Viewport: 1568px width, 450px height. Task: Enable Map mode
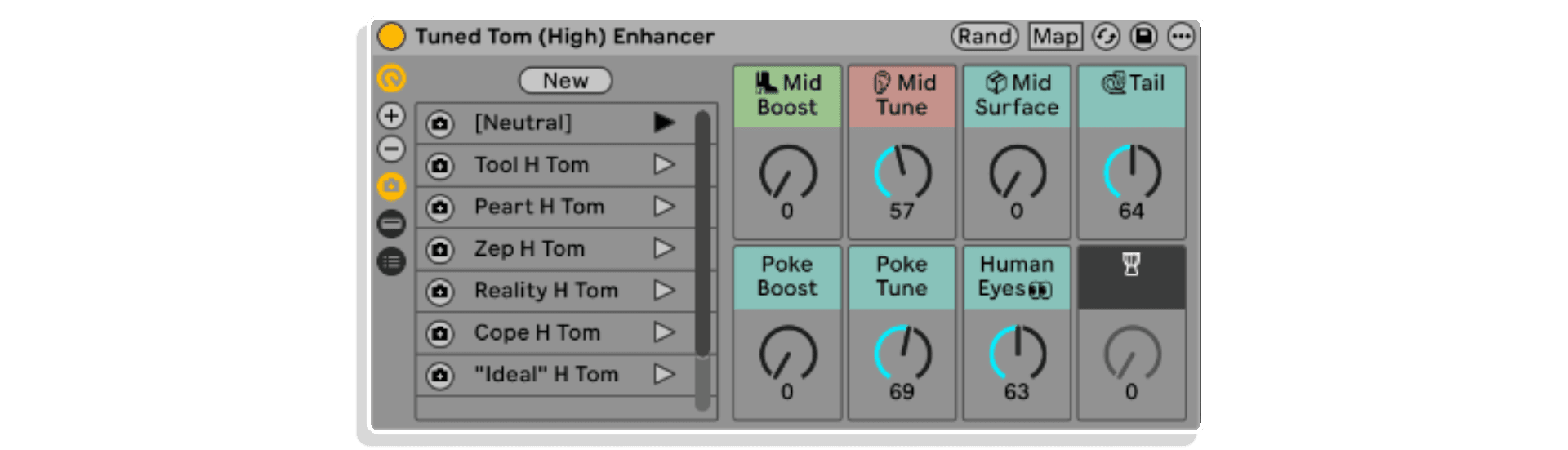(x=1055, y=37)
